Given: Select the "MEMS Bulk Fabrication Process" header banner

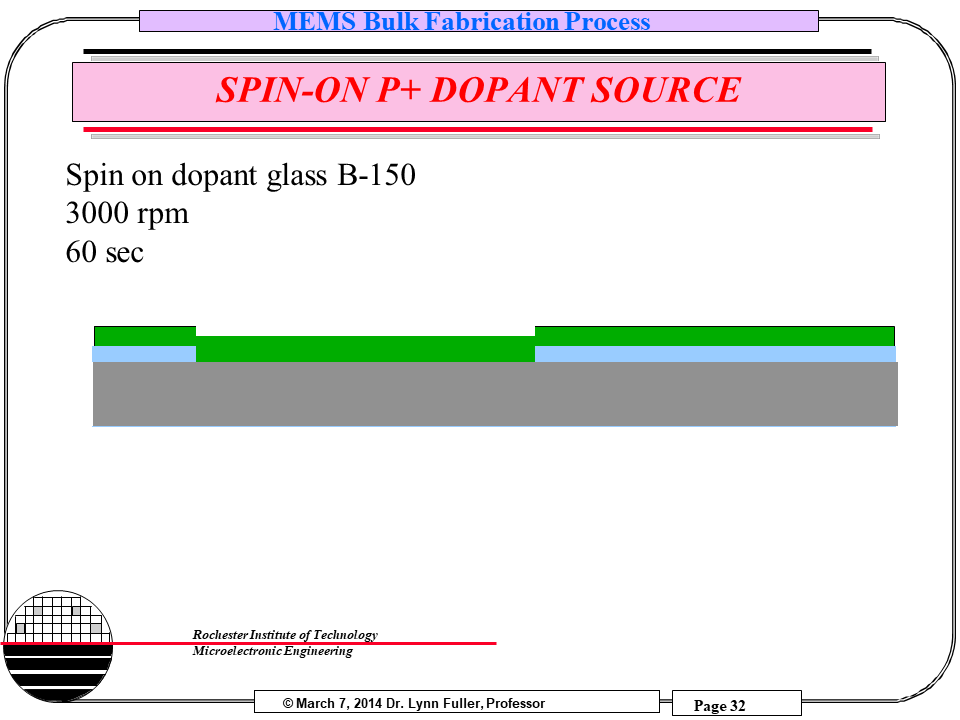Looking at the screenshot, I should point(478,21).
